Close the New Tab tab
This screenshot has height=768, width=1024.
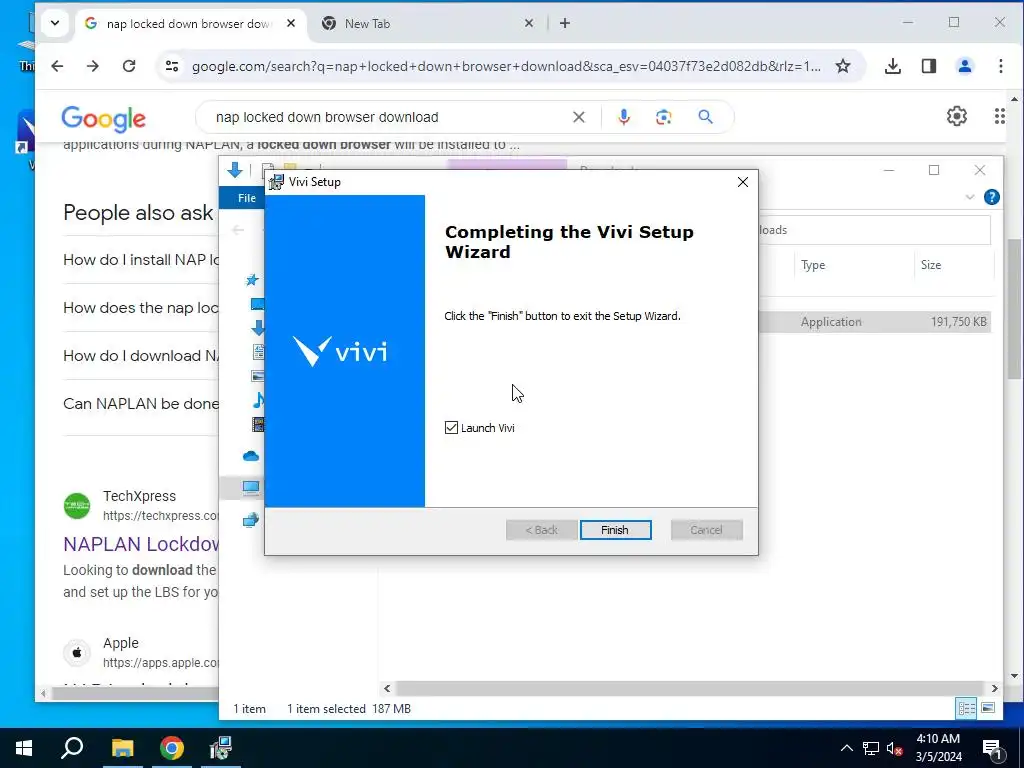coord(529,24)
